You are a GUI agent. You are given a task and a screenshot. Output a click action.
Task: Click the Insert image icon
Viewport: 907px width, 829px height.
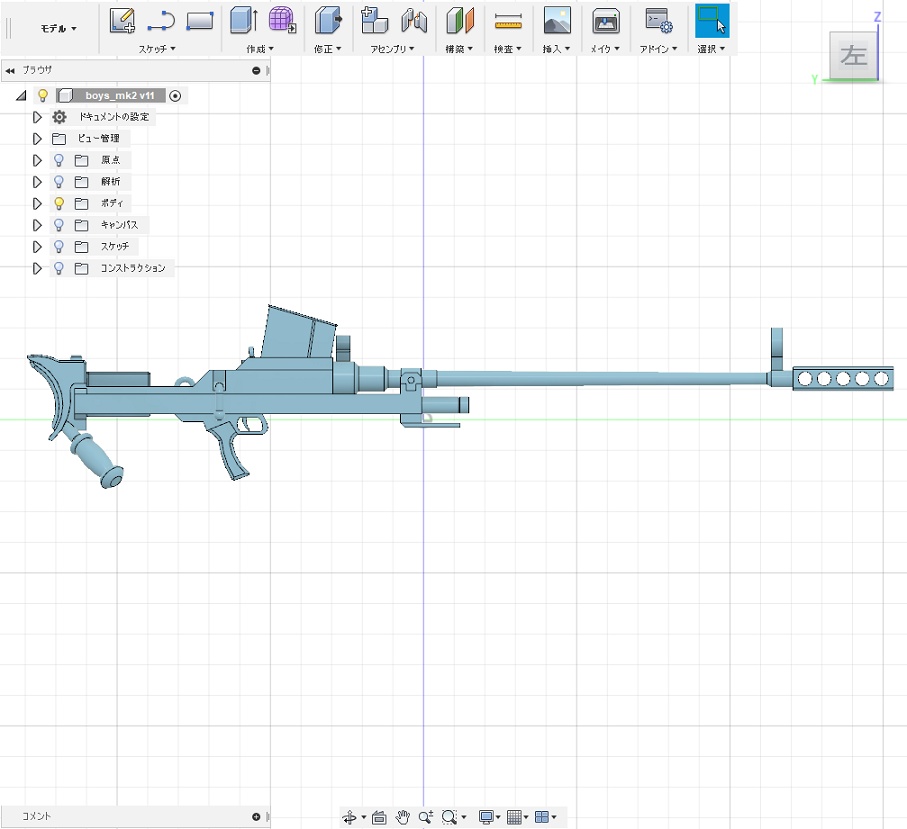557,20
